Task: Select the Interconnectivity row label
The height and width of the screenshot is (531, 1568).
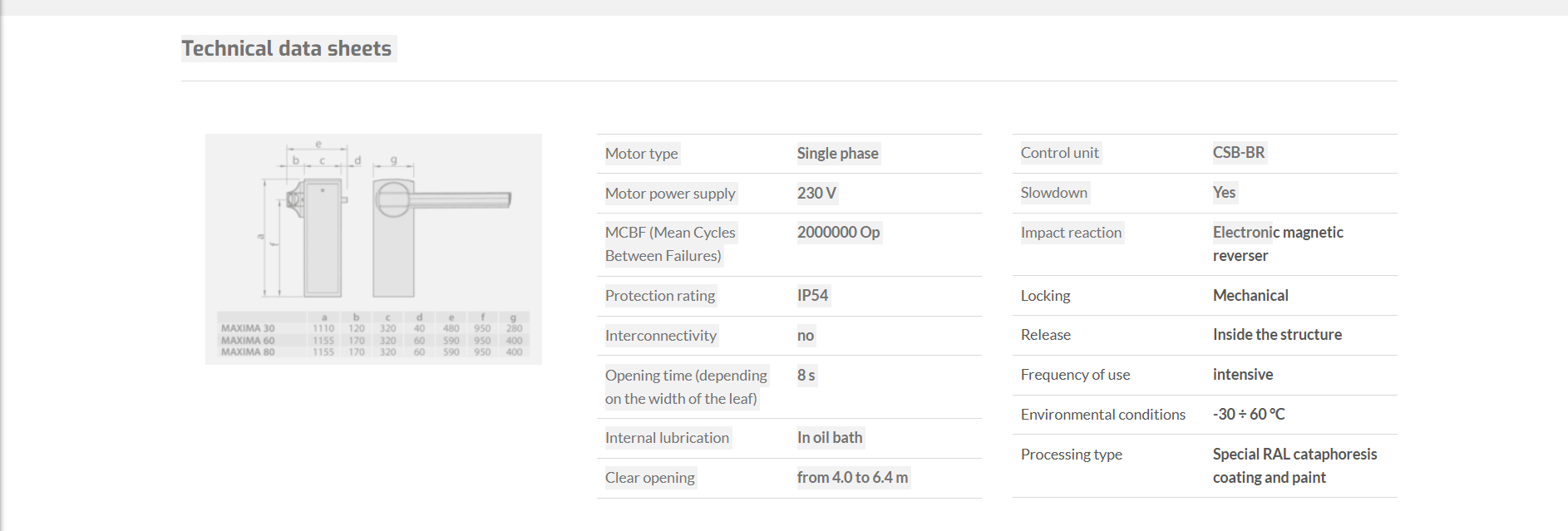Action: pyautogui.click(x=661, y=336)
